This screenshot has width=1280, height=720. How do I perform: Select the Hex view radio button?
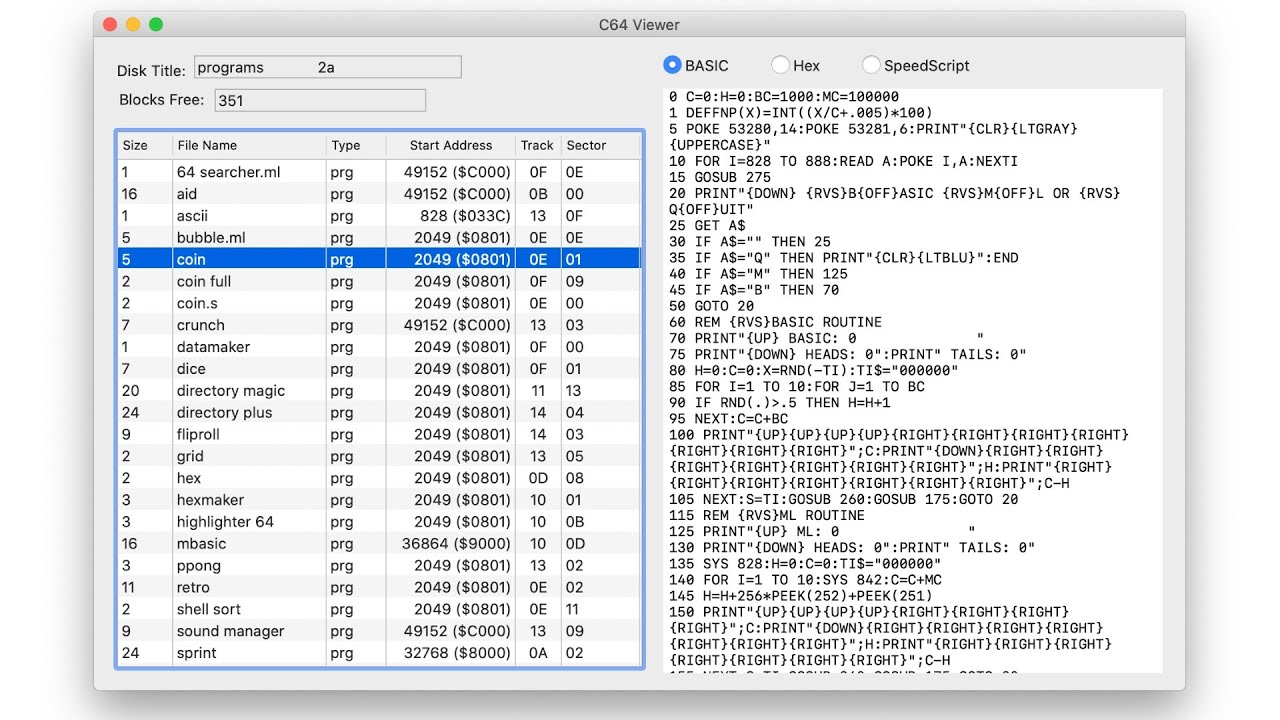click(x=780, y=65)
